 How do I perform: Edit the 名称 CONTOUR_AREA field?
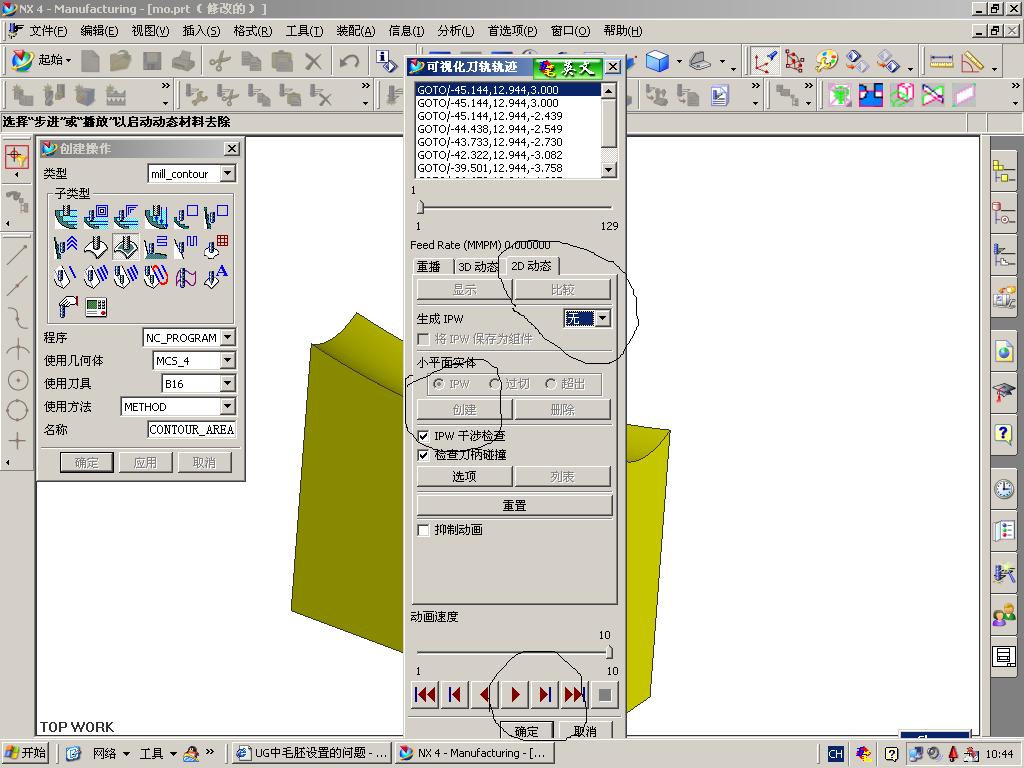[191, 429]
